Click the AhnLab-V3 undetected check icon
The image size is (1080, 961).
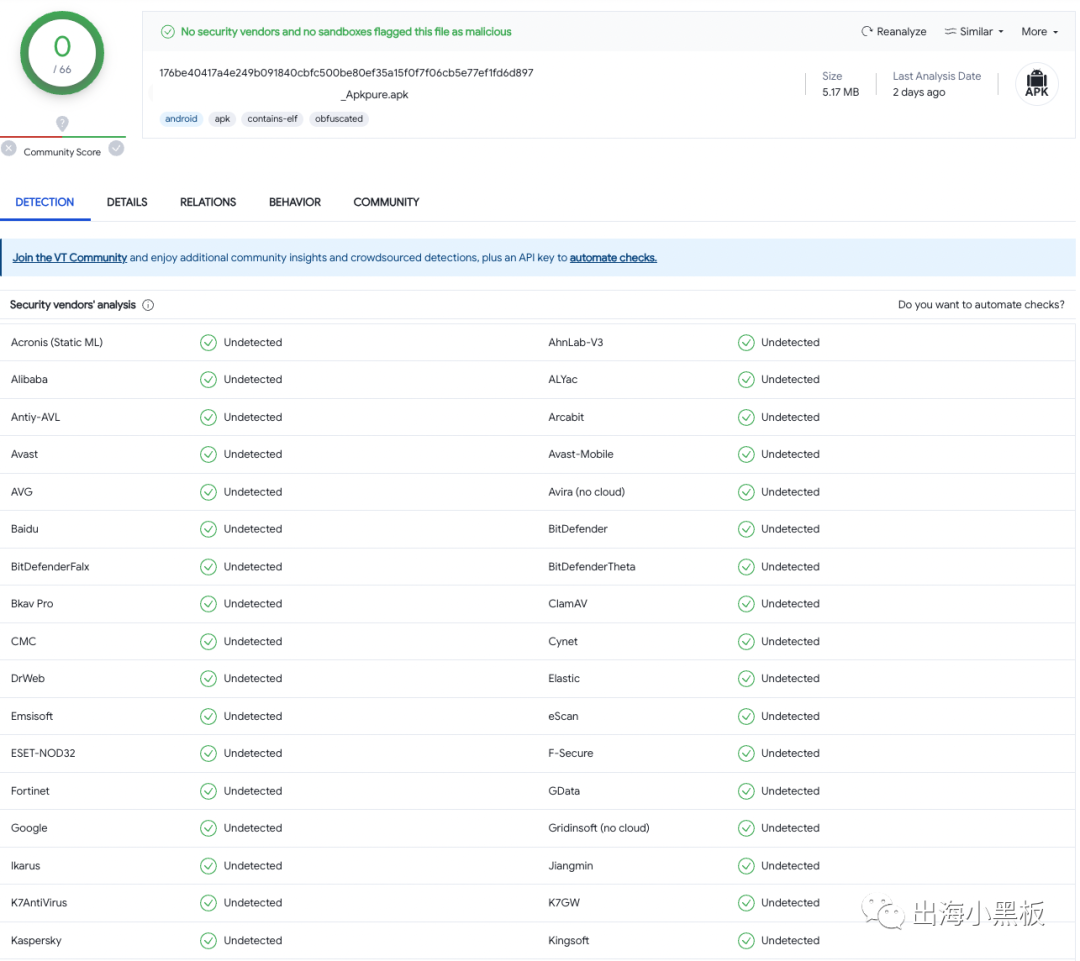(x=746, y=342)
